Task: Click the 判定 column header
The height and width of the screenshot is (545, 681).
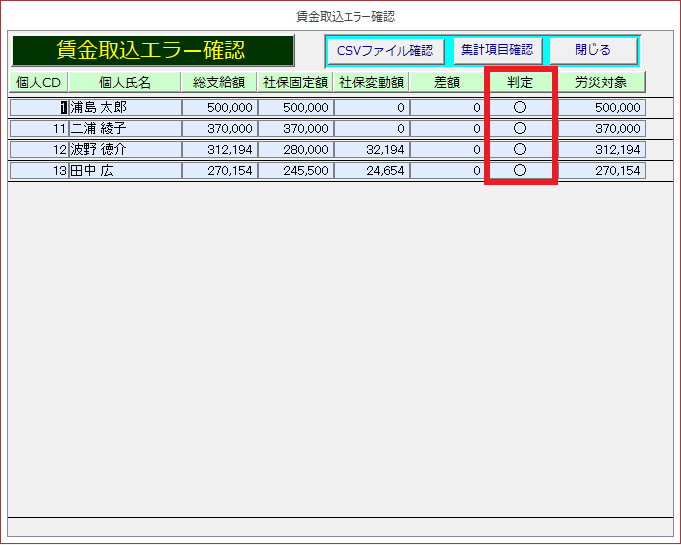Action: 519,82
